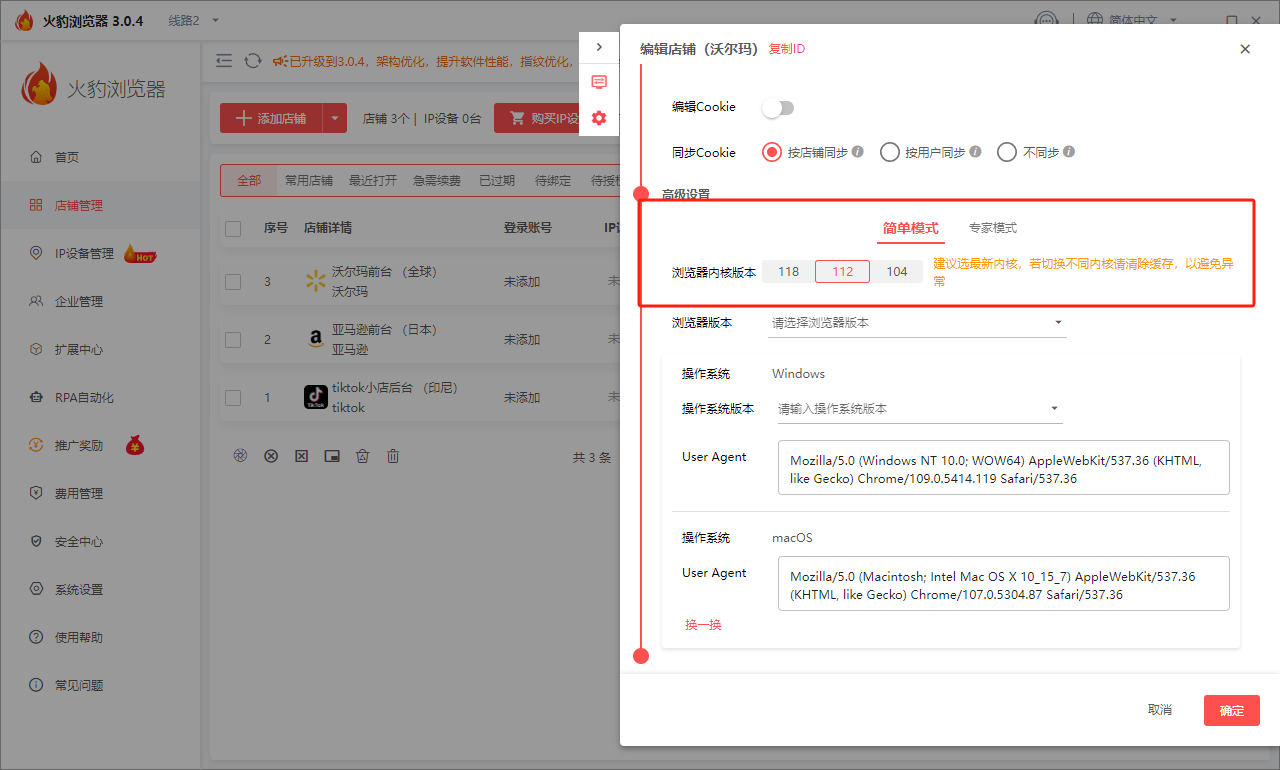
Task: Click the 换一换 link to regenerate
Action: click(x=703, y=625)
